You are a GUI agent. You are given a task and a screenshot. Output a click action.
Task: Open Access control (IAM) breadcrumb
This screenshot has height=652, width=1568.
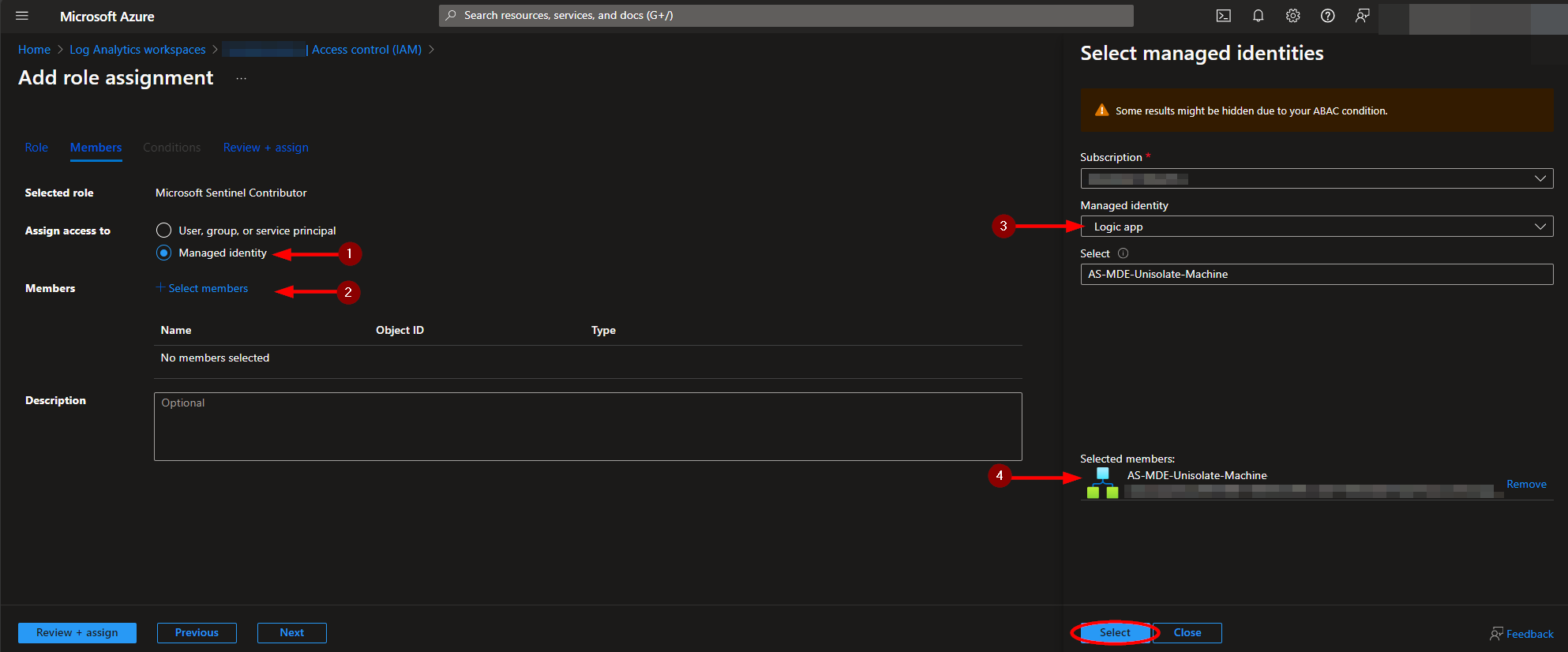[367, 50]
